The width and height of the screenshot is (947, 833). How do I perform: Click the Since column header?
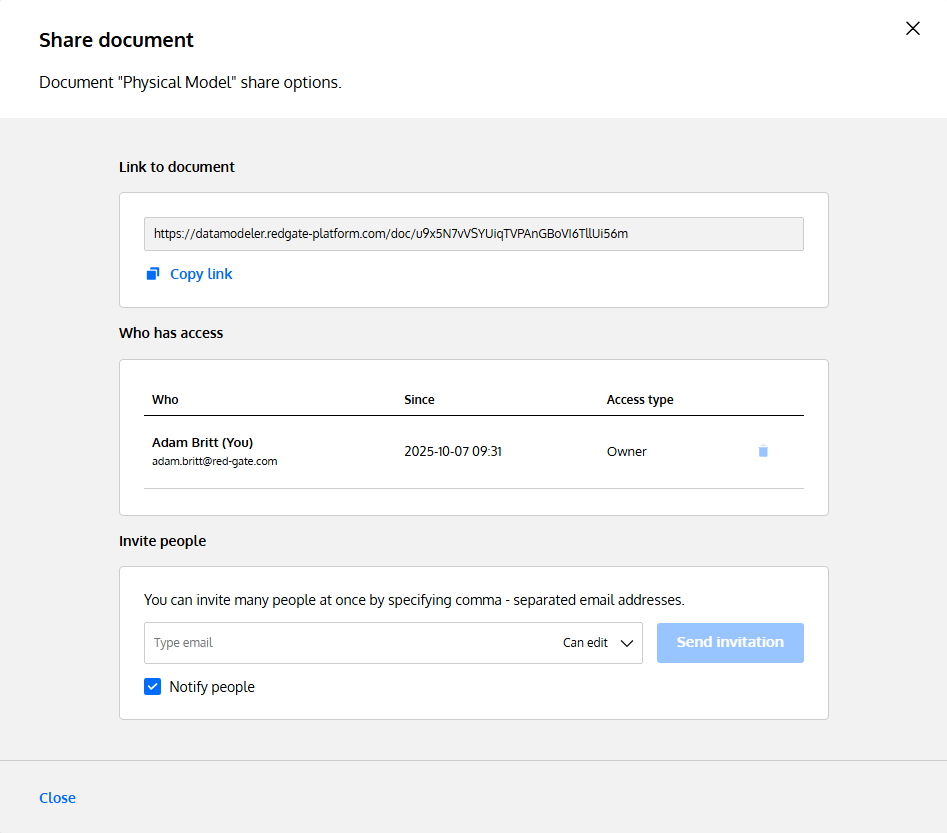click(x=419, y=400)
